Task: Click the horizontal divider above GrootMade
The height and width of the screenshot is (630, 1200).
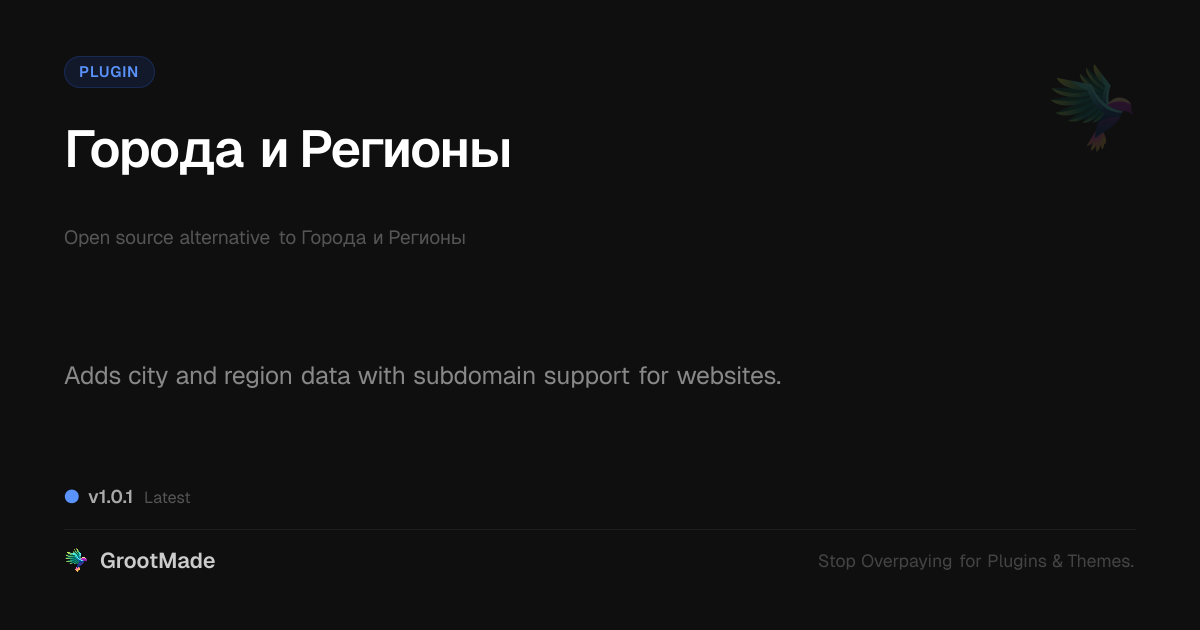Action: tap(600, 529)
